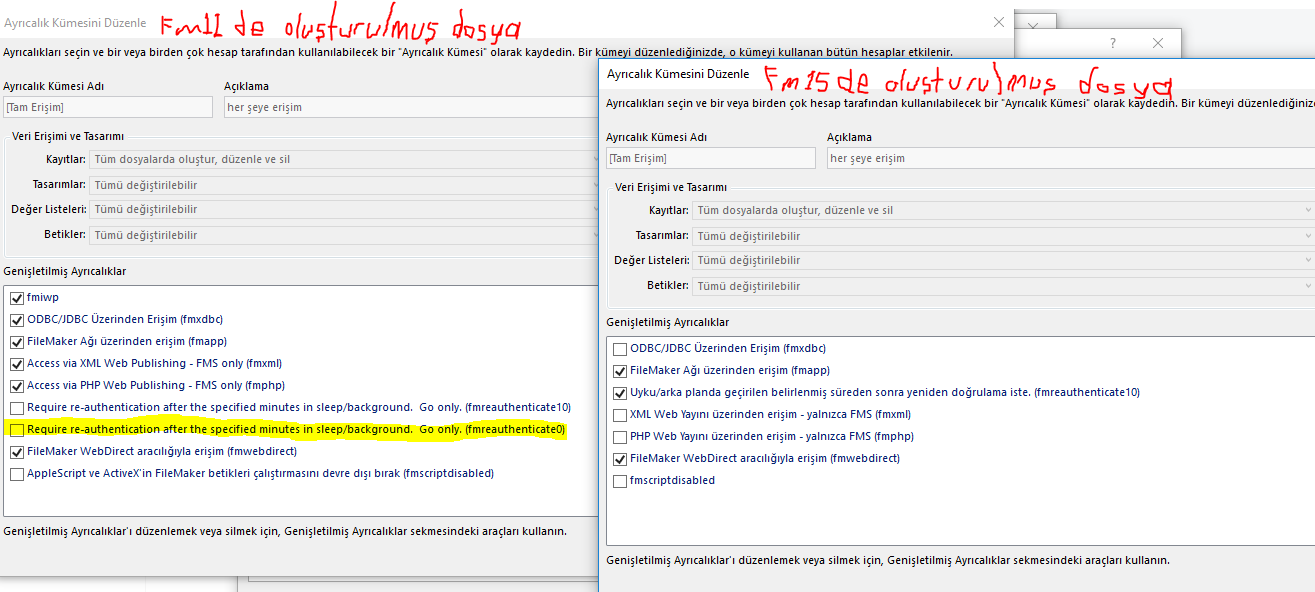Uncheck FileMaker WebDirect (fmwebdirect) in right dialog
1315x592 pixels.
[620, 459]
